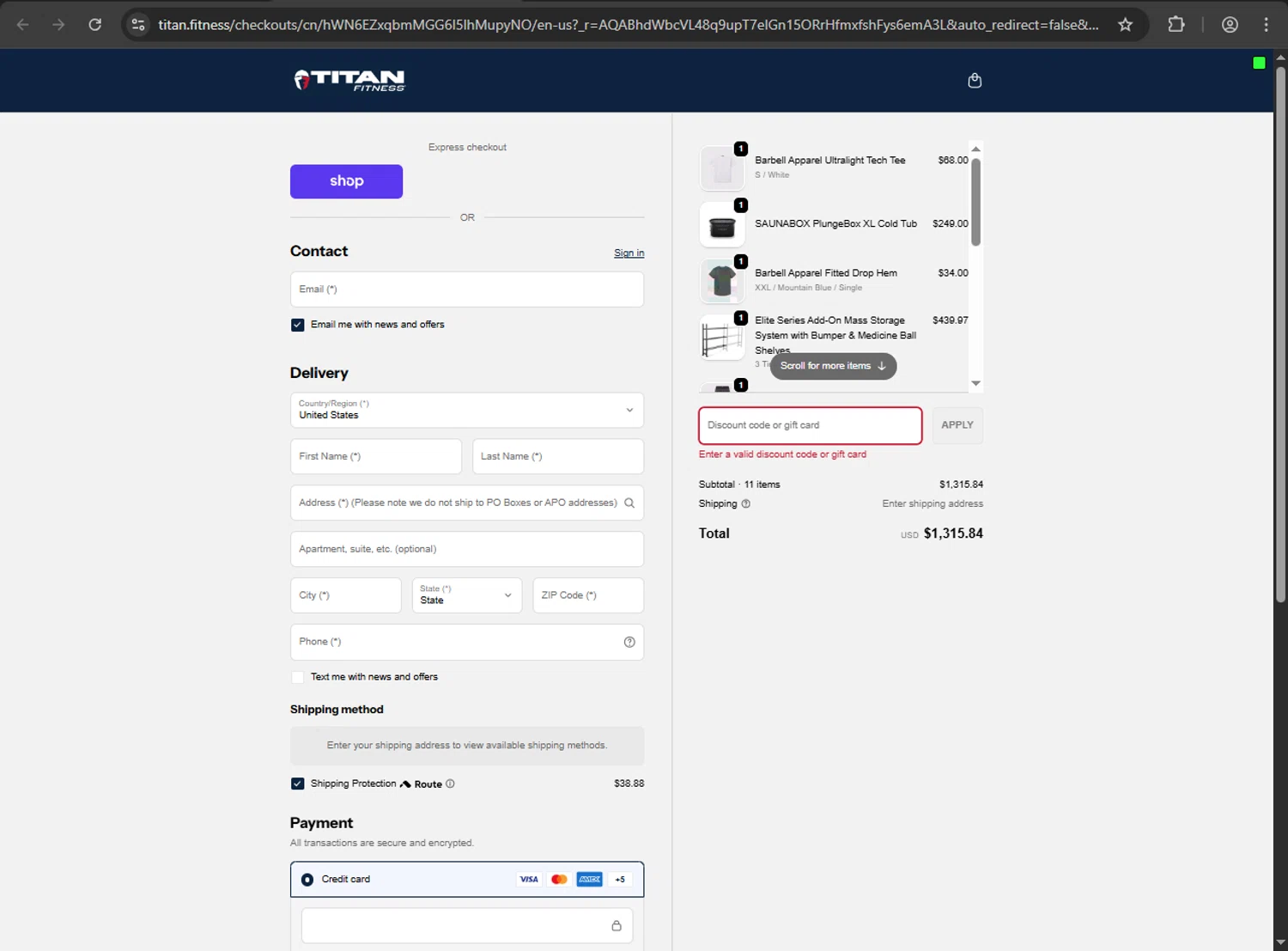Click the Mastercard icon
Screen dimensions: 1288x951
(x=559, y=880)
